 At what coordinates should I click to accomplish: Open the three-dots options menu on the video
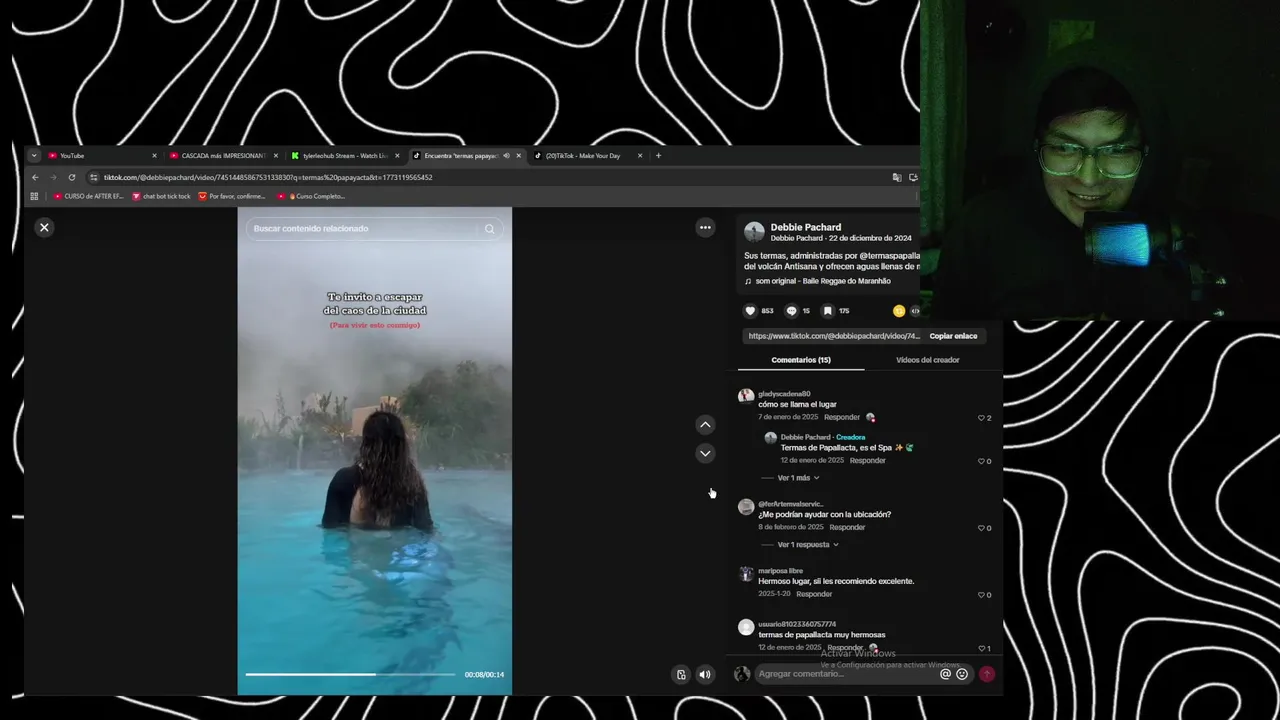point(705,227)
